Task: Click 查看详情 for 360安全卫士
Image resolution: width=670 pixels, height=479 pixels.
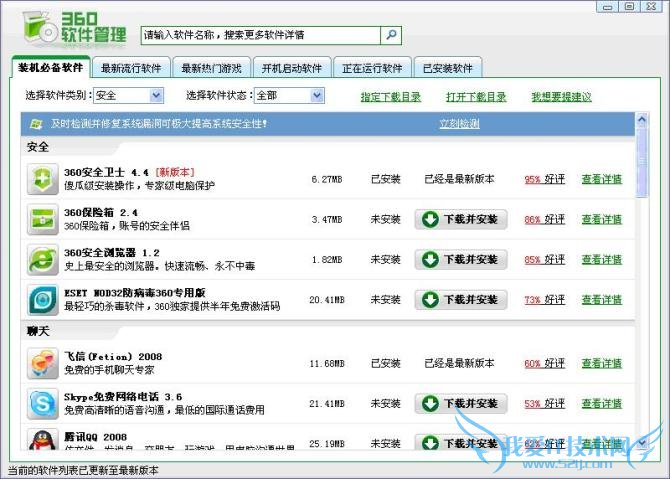Action: coord(602,179)
